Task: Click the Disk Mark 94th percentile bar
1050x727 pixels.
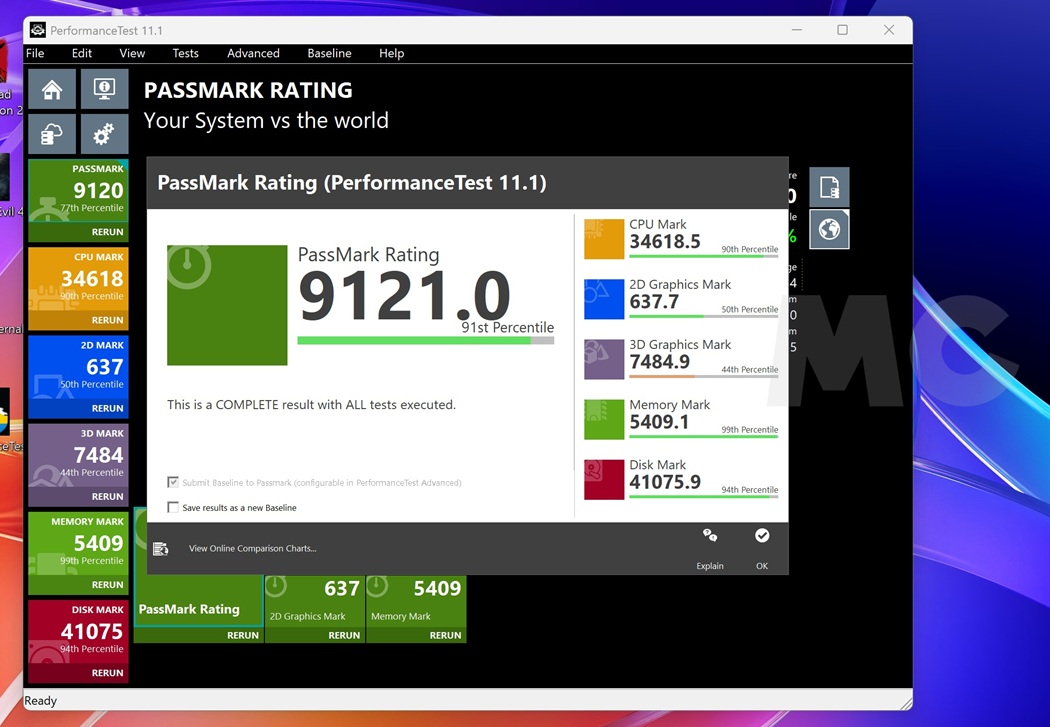Action: tap(704, 497)
